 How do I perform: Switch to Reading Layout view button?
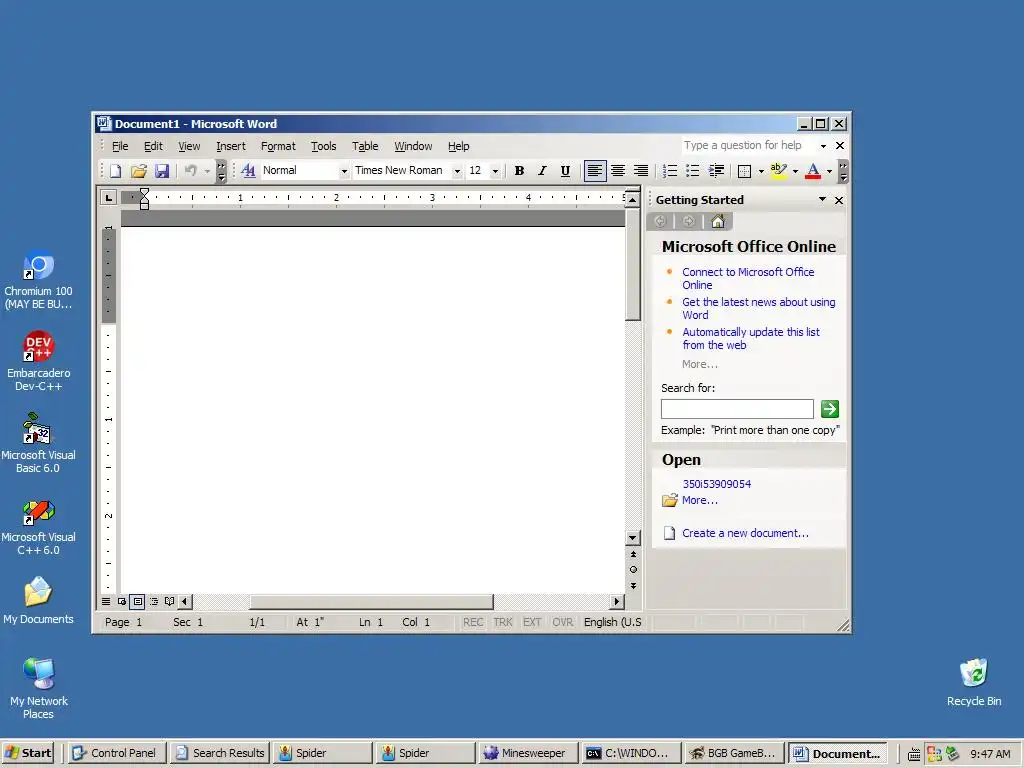click(170, 601)
